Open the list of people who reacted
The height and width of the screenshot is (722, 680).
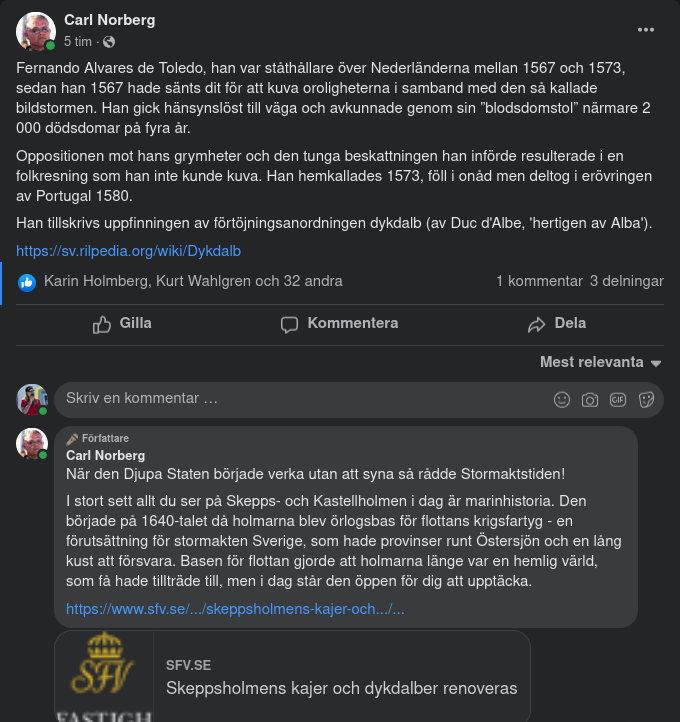(193, 282)
